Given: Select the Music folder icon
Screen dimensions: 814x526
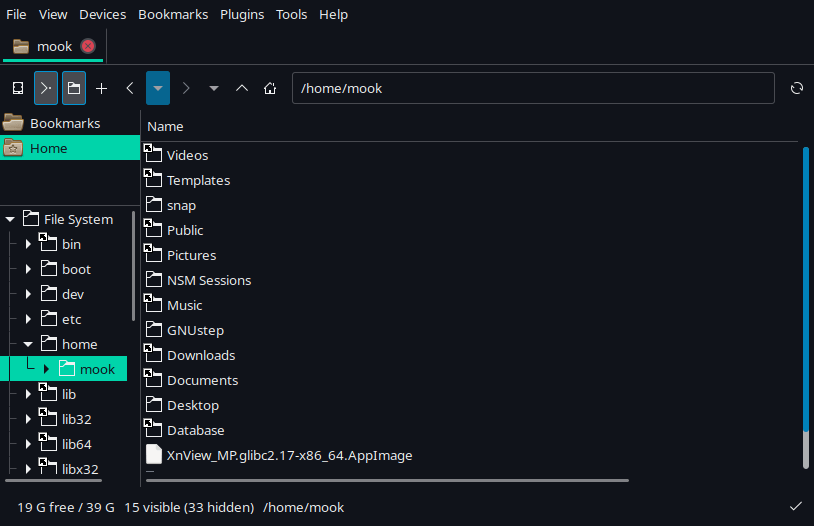Looking at the screenshot, I should click(153, 303).
